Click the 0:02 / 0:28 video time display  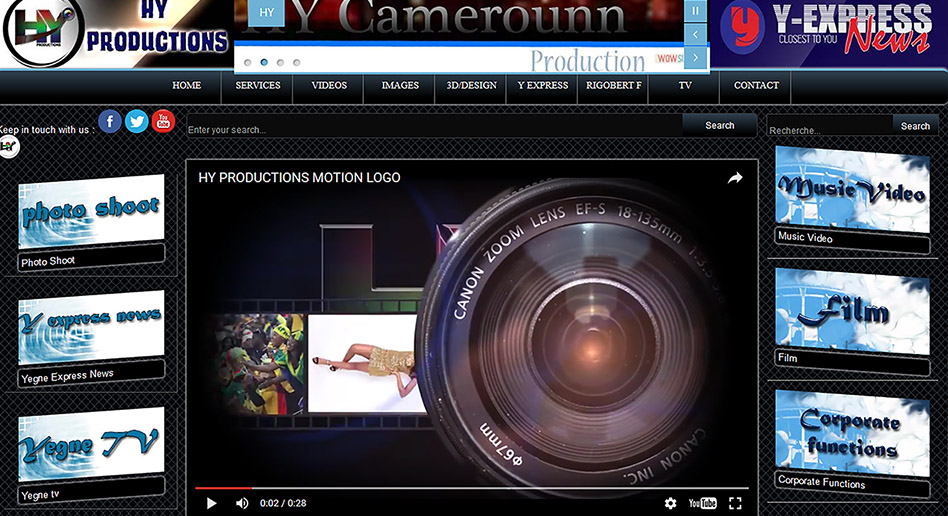(x=283, y=503)
